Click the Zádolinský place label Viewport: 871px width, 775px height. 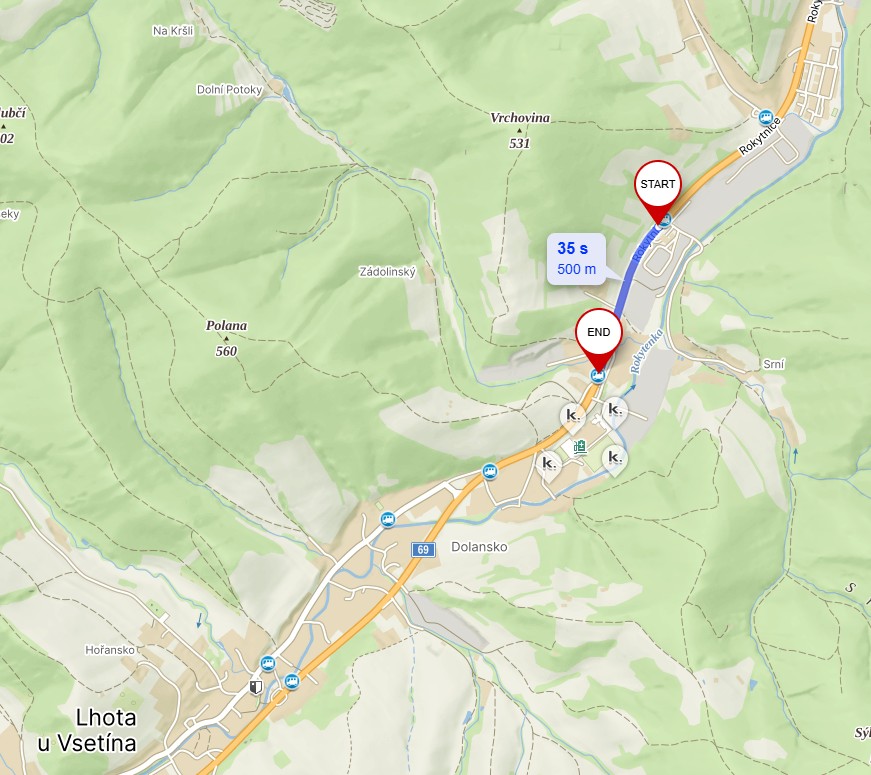point(387,272)
